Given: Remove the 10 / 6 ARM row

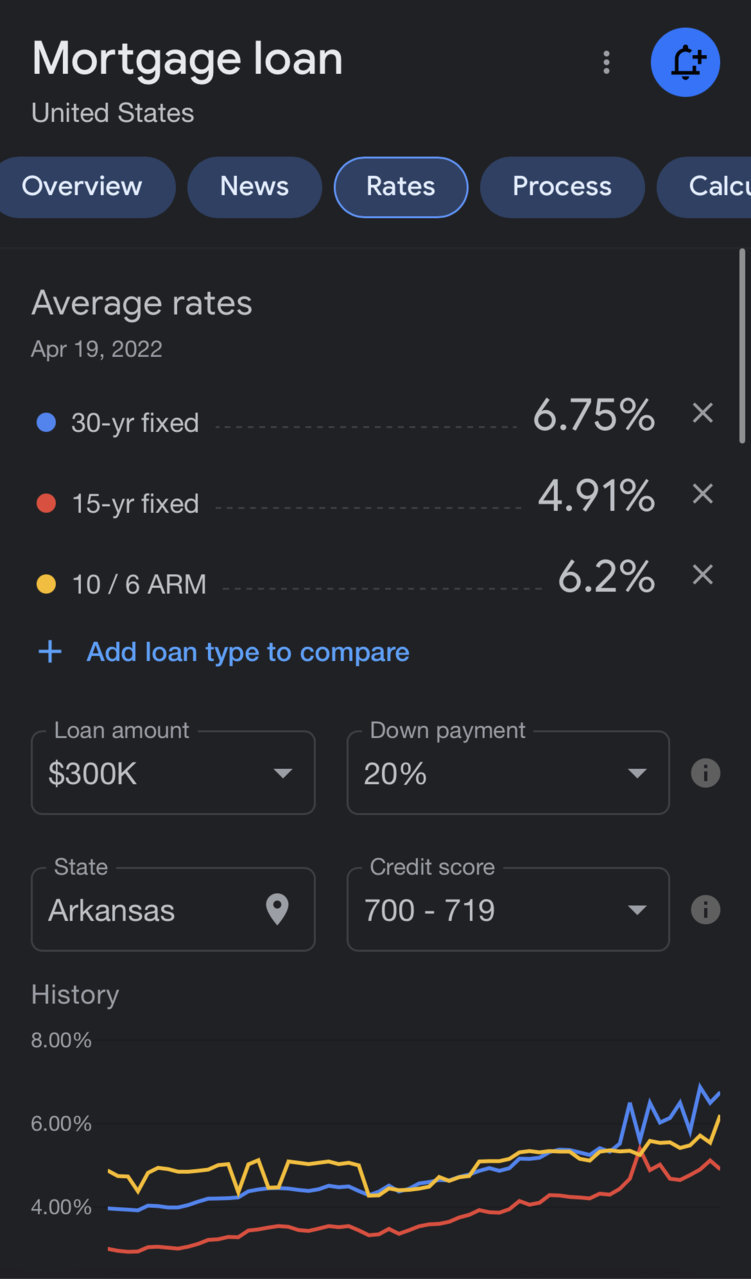Looking at the screenshot, I should tap(703, 575).
